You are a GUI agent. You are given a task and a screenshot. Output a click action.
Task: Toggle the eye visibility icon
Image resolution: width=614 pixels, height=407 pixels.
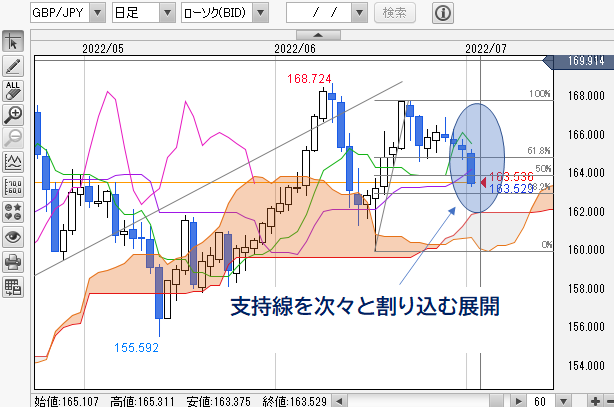13,237
